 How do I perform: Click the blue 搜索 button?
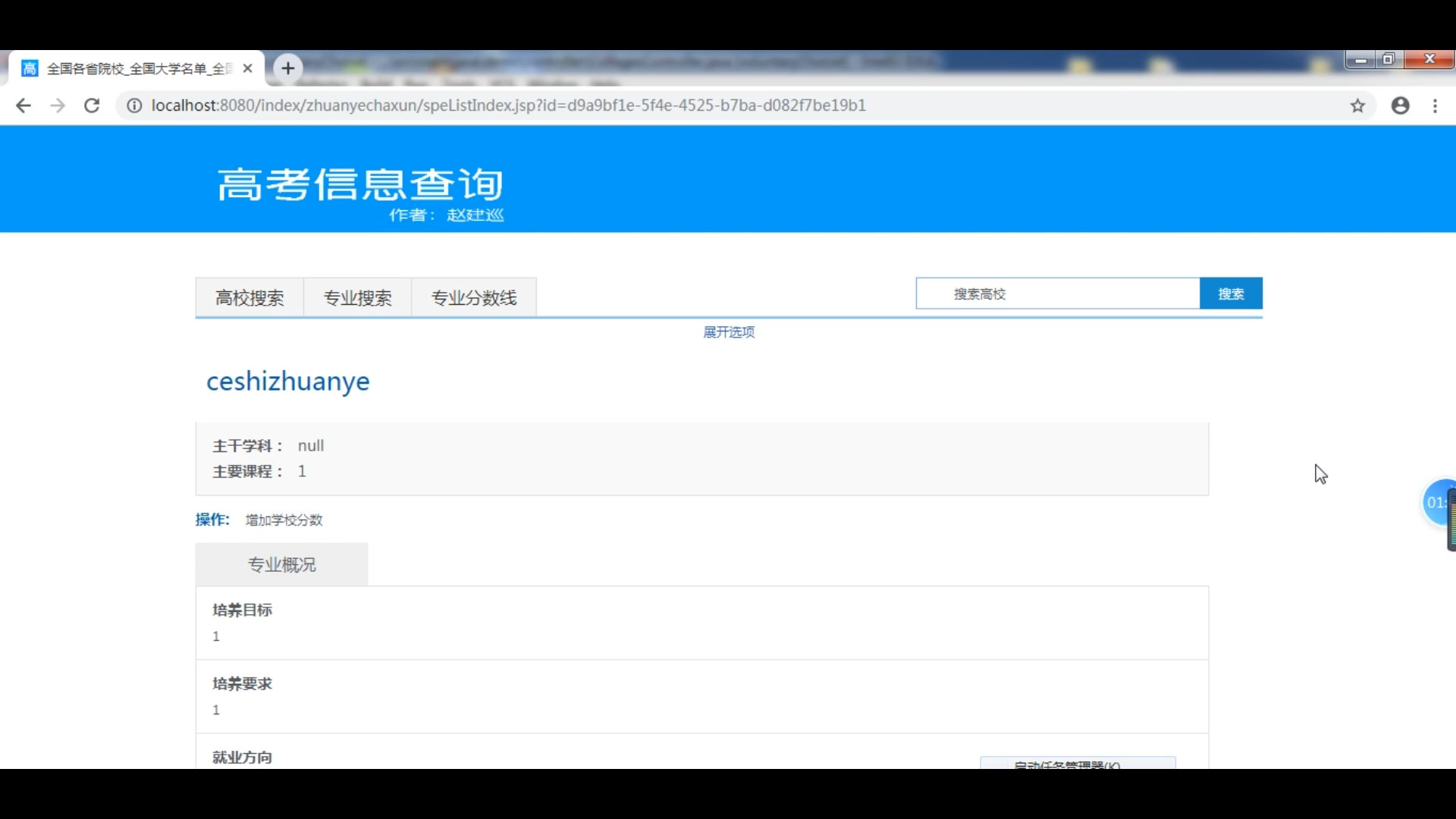click(1231, 293)
